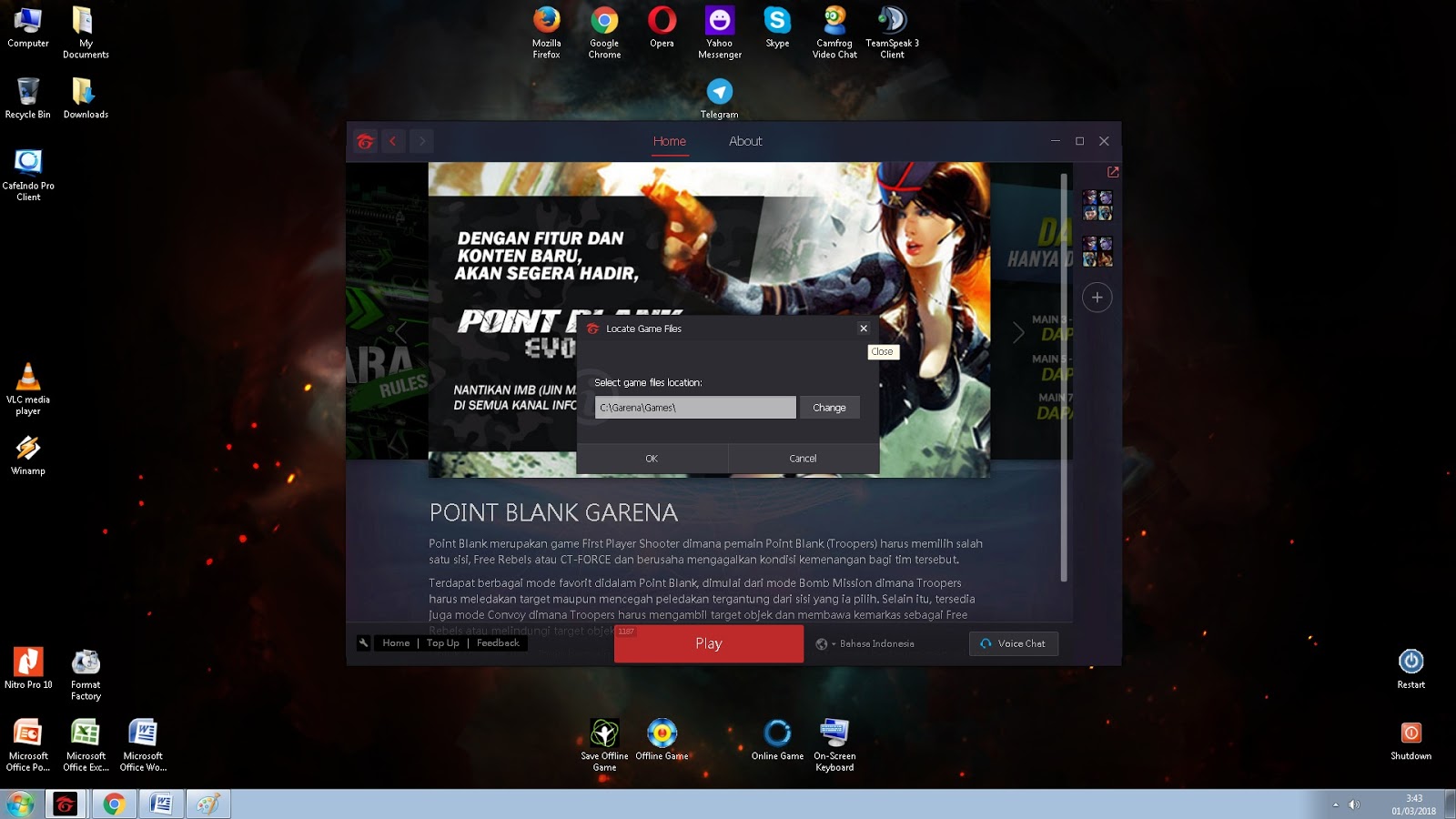This screenshot has height=819, width=1456.
Task: Open the Recycle Bin
Action: pyautogui.click(x=28, y=98)
